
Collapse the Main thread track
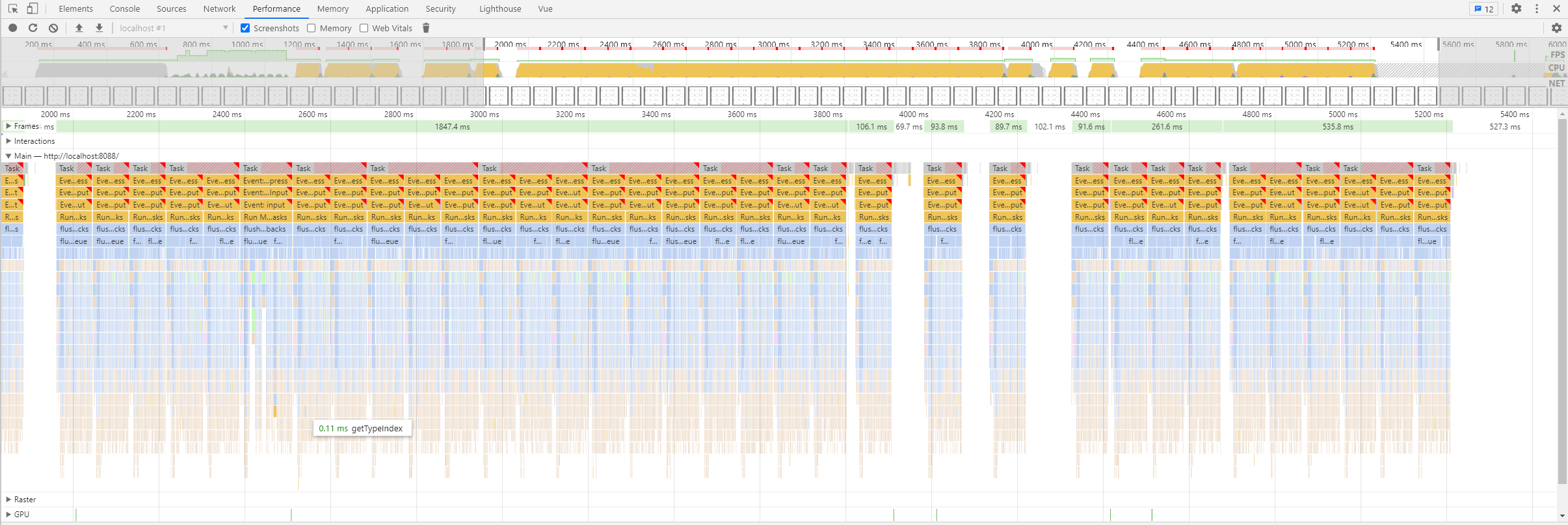point(8,156)
